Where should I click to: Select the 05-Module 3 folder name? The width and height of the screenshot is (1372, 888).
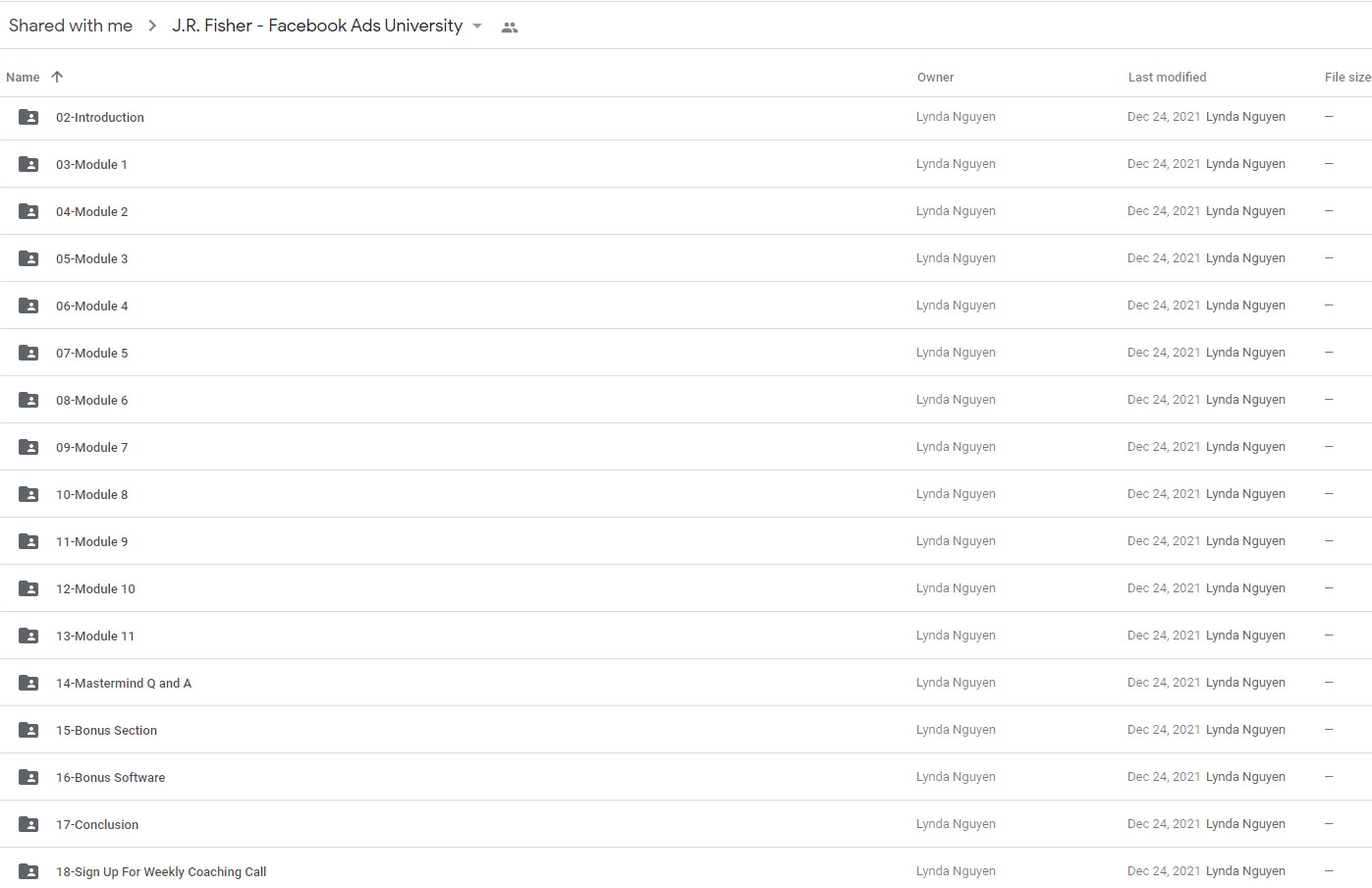[91, 258]
